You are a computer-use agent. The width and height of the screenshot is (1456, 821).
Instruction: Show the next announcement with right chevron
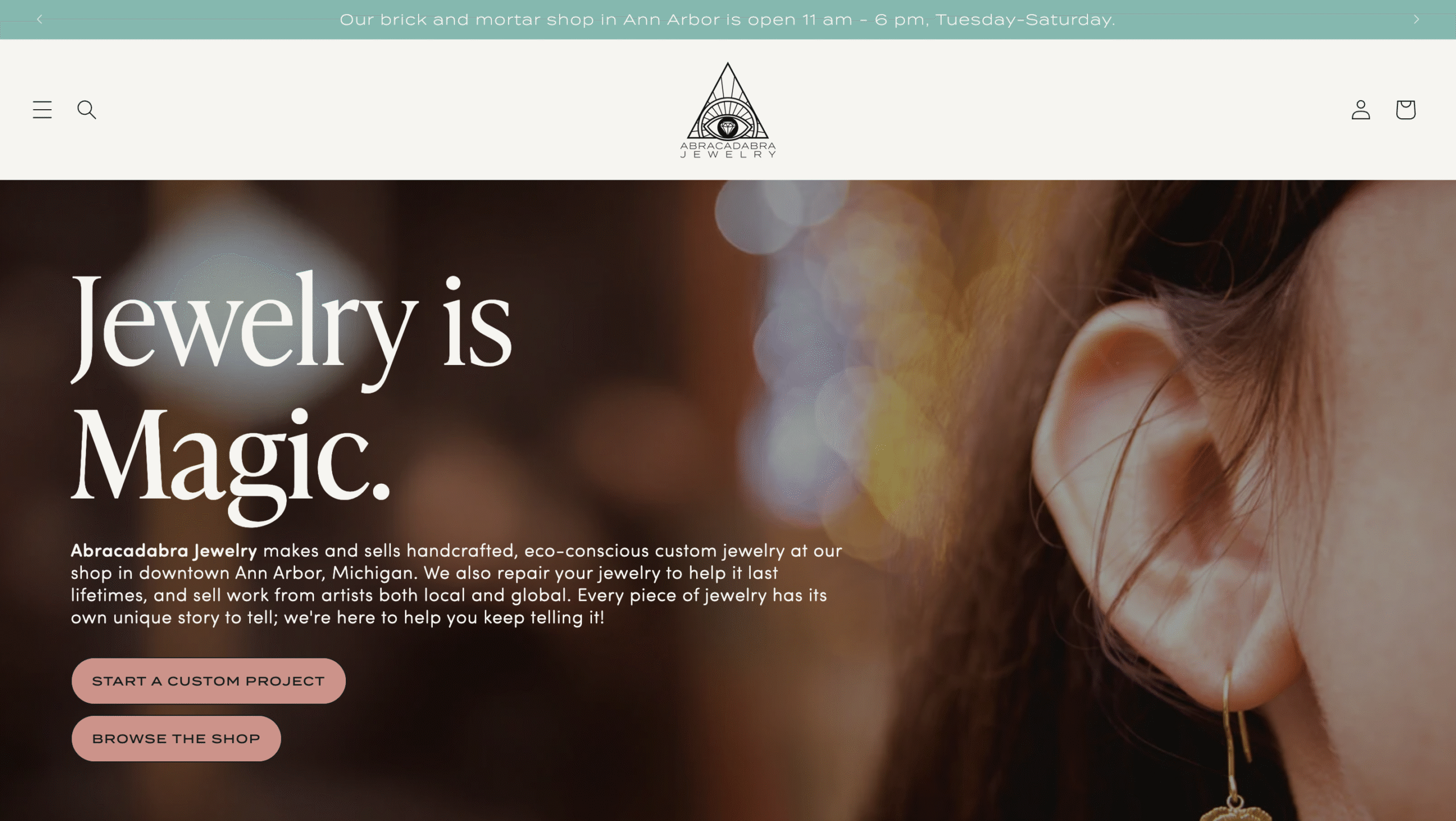(1416, 19)
